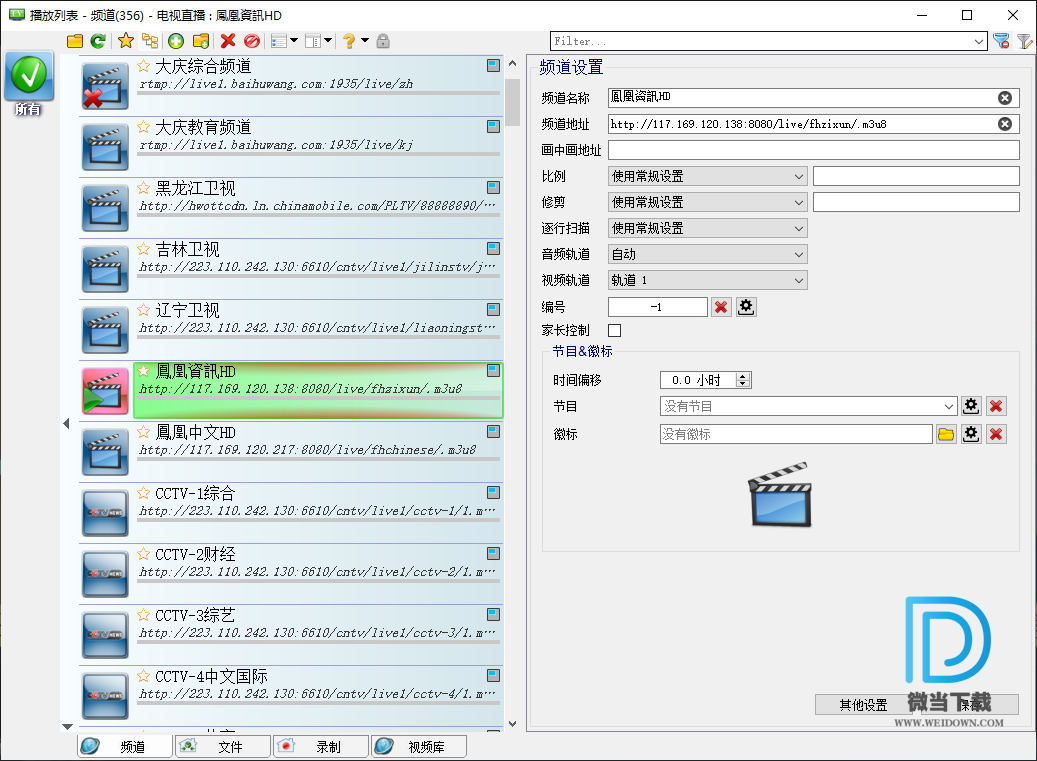Click the red X delete toolbar icon

point(228,41)
